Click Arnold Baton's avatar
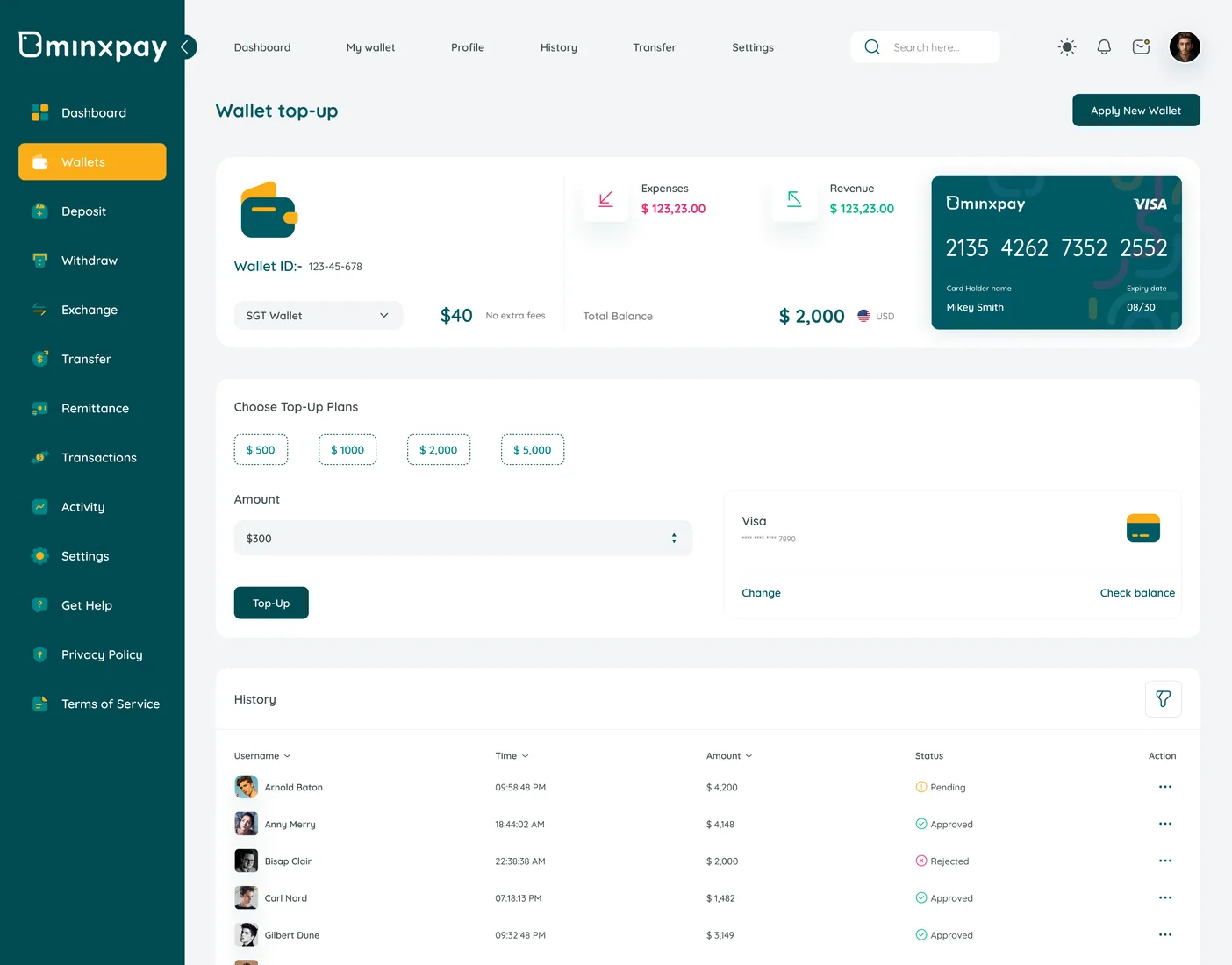Image resolution: width=1232 pixels, height=965 pixels. click(246, 787)
